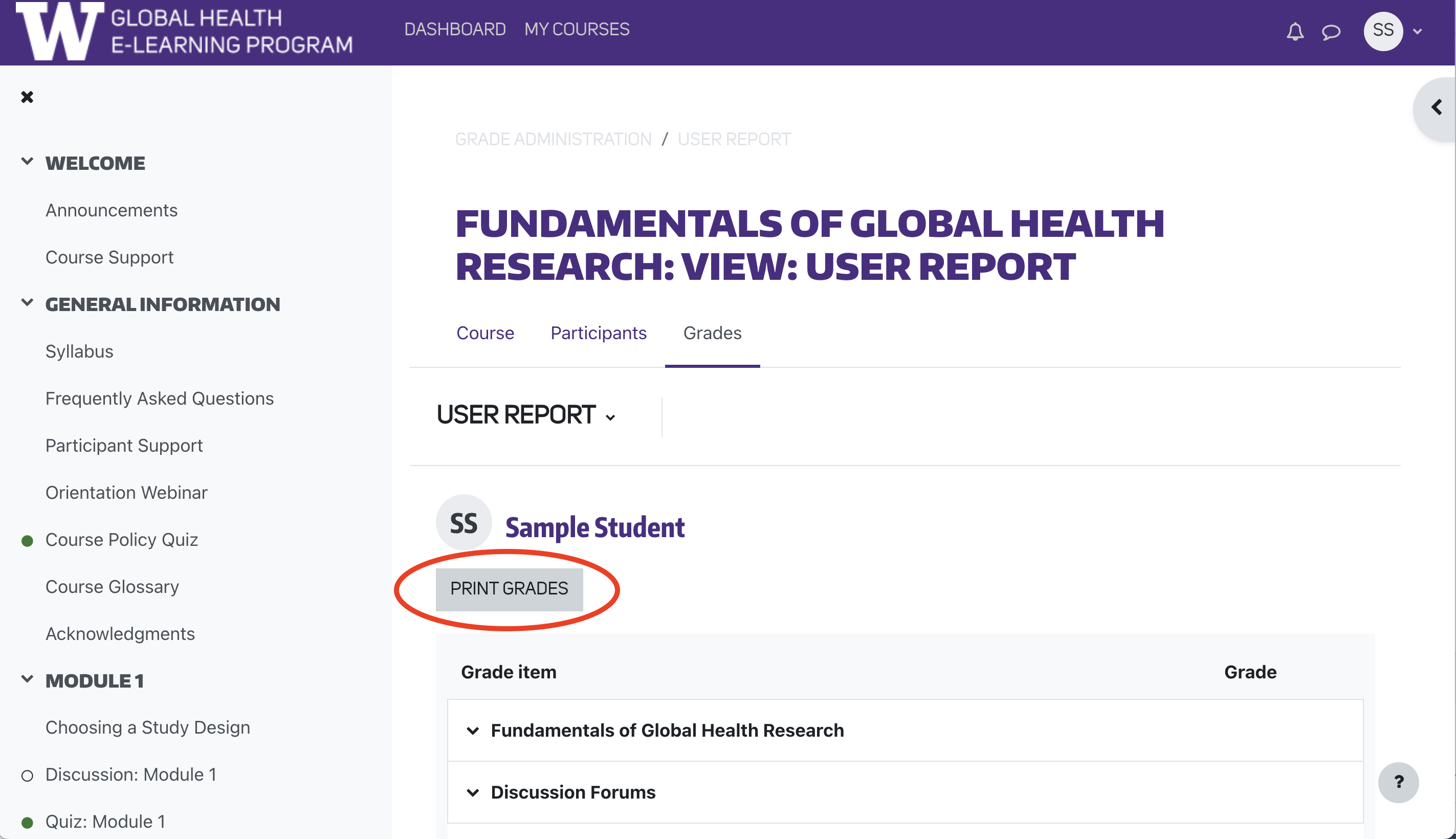This screenshot has width=1456, height=839.
Task: Go to DASHBOARD in top navigation
Action: pos(455,29)
